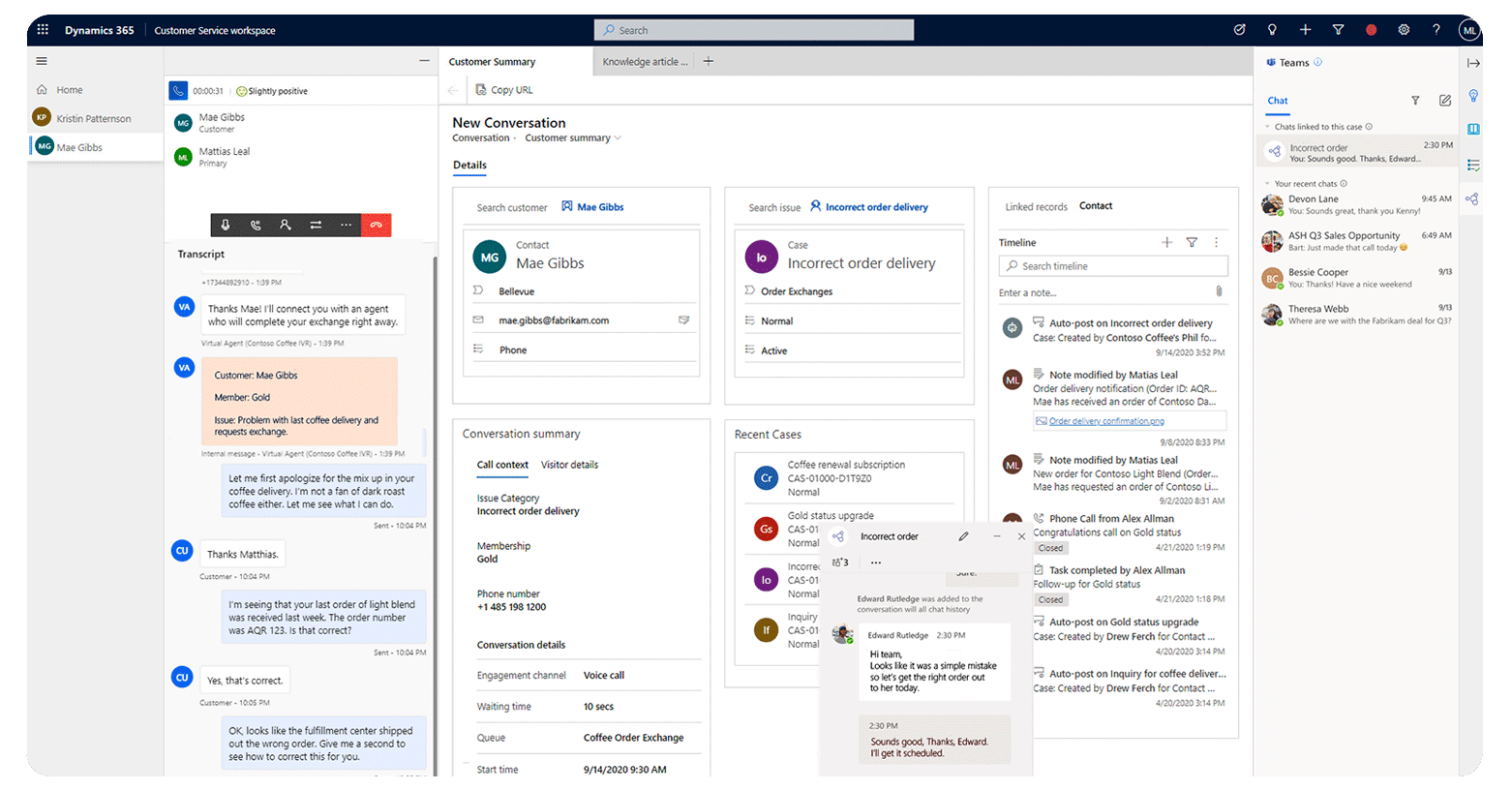Click the Slightly positive sentiment indicator

[272, 91]
